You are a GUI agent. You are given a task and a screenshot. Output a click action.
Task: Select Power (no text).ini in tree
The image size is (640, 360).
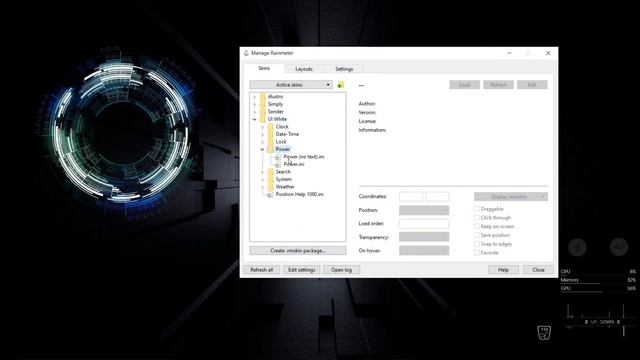304,157
